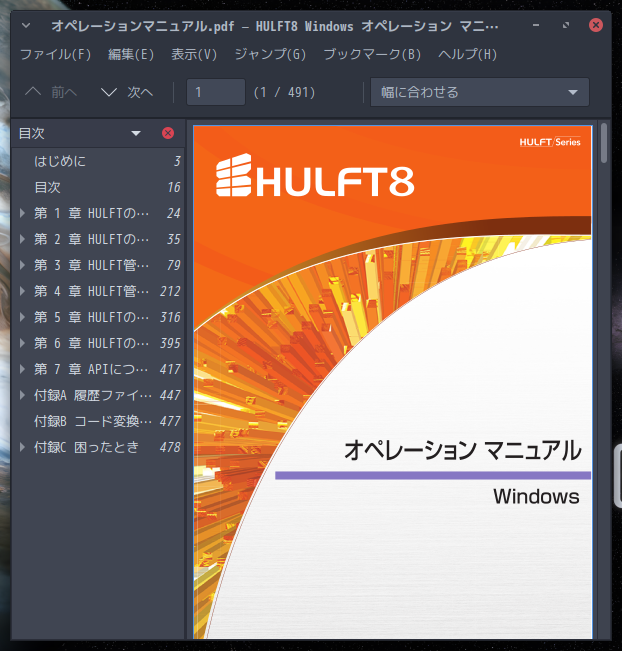Screen dimensions: 622x651
Task: Select 付録B コード変換… row
Action: click(98, 421)
